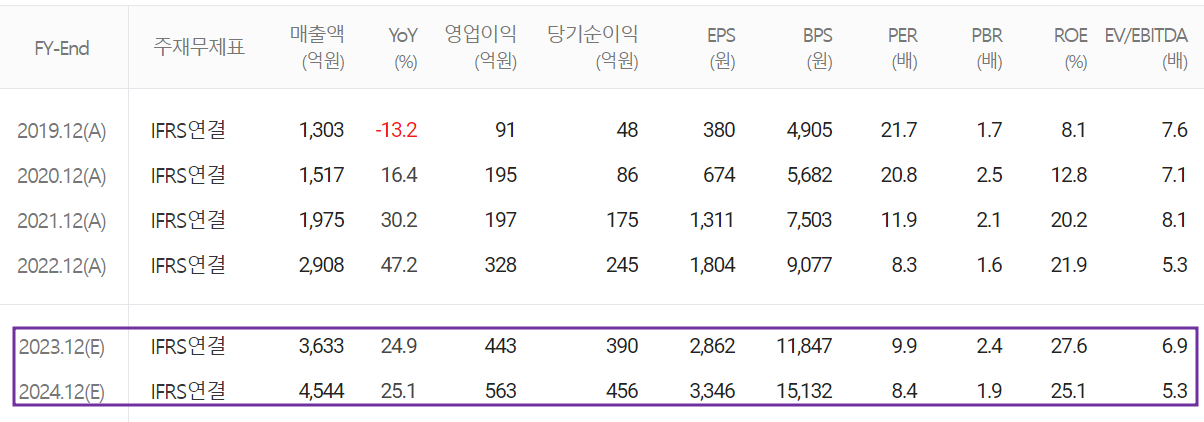Select the 48 net income value

pyautogui.click(x=627, y=130)
